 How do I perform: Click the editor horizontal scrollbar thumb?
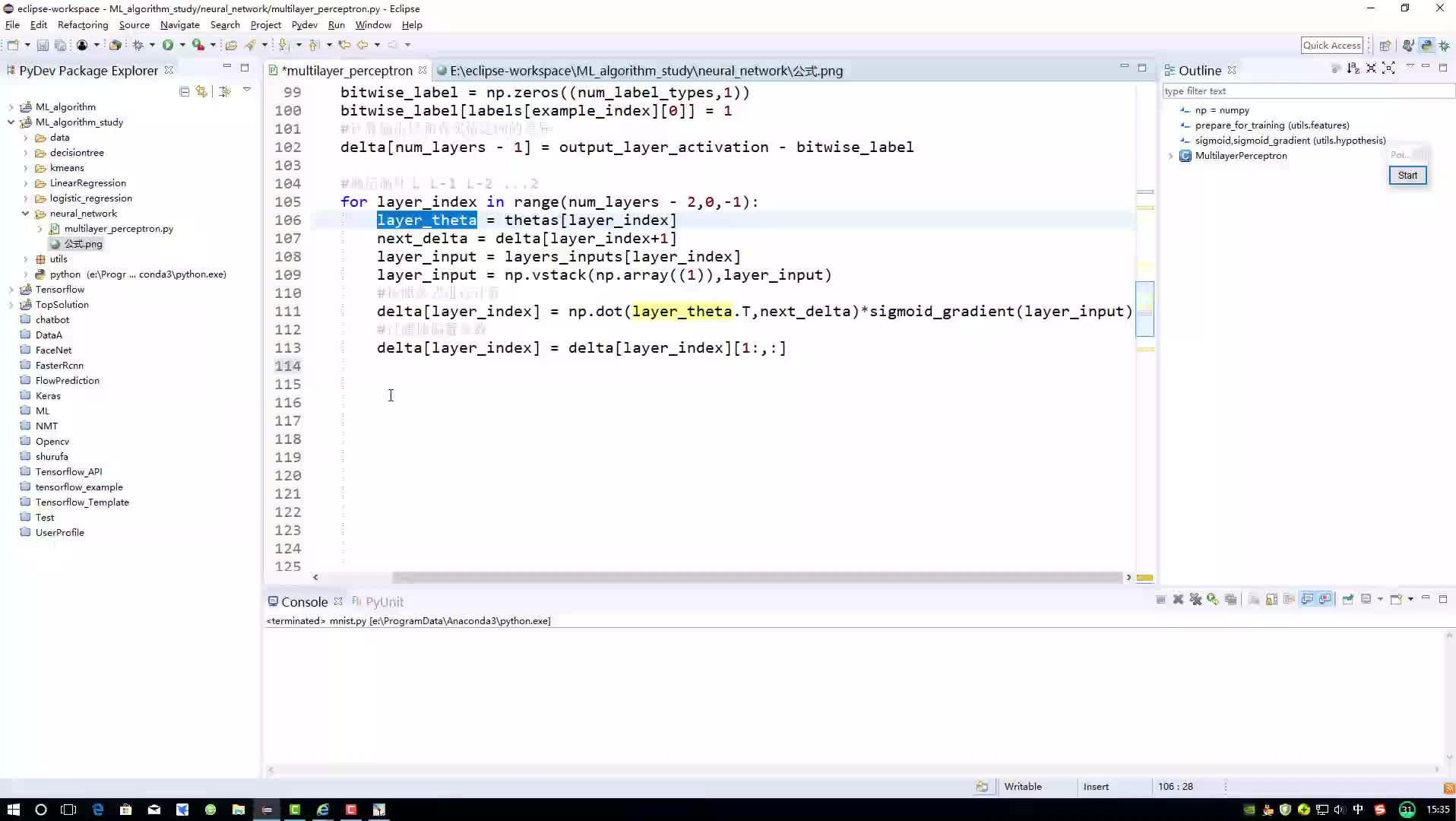[756, 578]
